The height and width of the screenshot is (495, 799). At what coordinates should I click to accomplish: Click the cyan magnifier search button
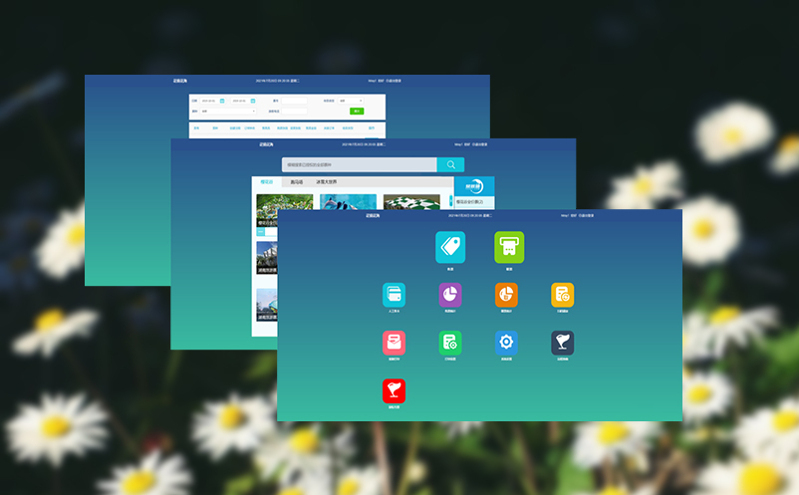tap(450, 165)
